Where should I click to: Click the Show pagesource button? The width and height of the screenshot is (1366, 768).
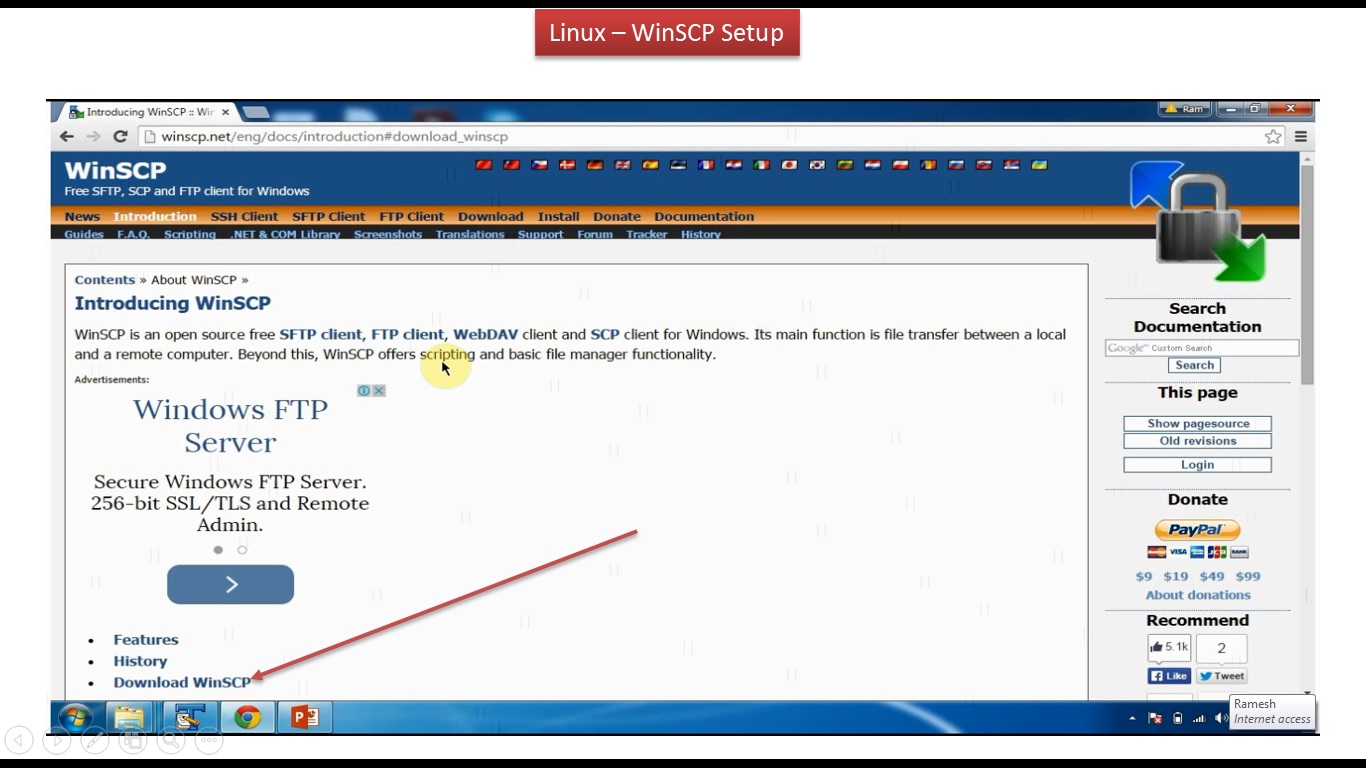1197,424
